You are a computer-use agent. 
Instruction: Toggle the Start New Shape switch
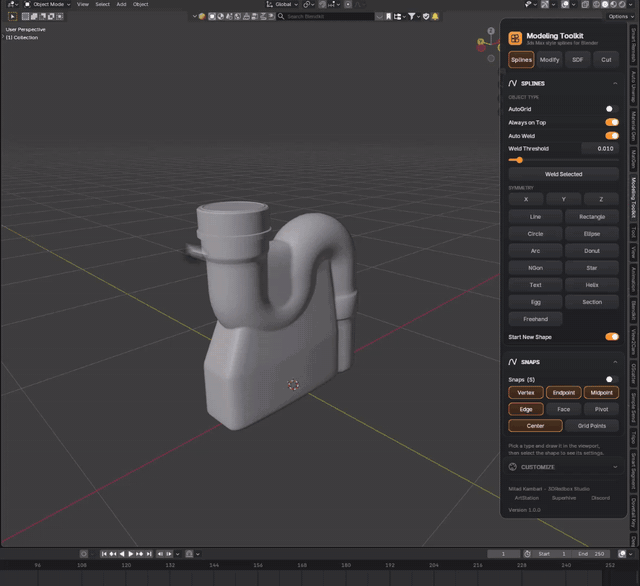tap(612, 337)
